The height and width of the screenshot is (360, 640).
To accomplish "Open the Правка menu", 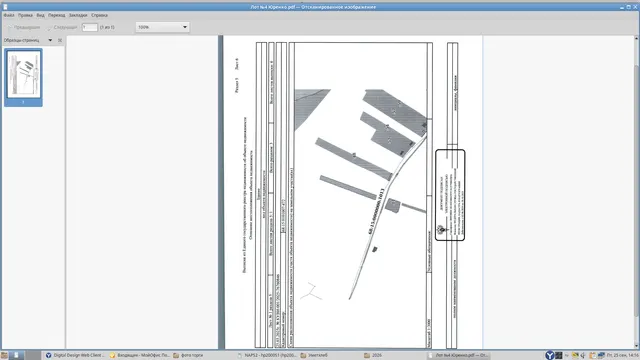I will [x=25, y=15].
